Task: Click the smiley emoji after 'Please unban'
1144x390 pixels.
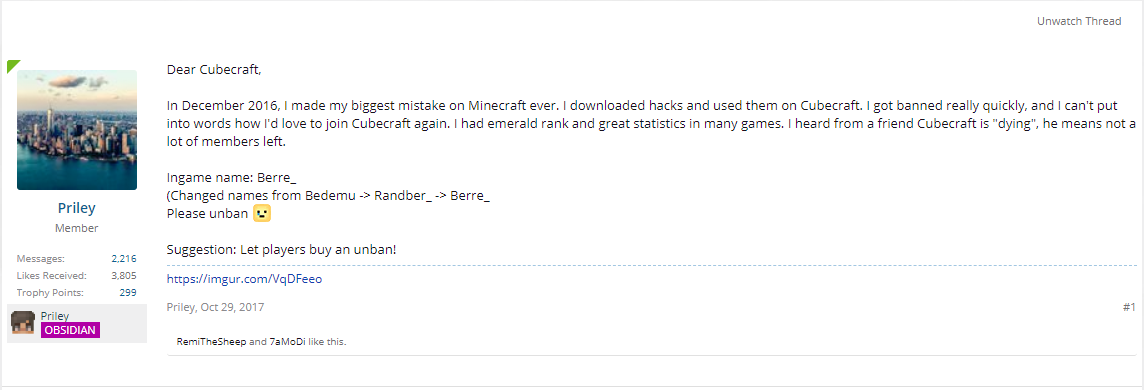Action: pyautogui.click(x=262, y=214)
